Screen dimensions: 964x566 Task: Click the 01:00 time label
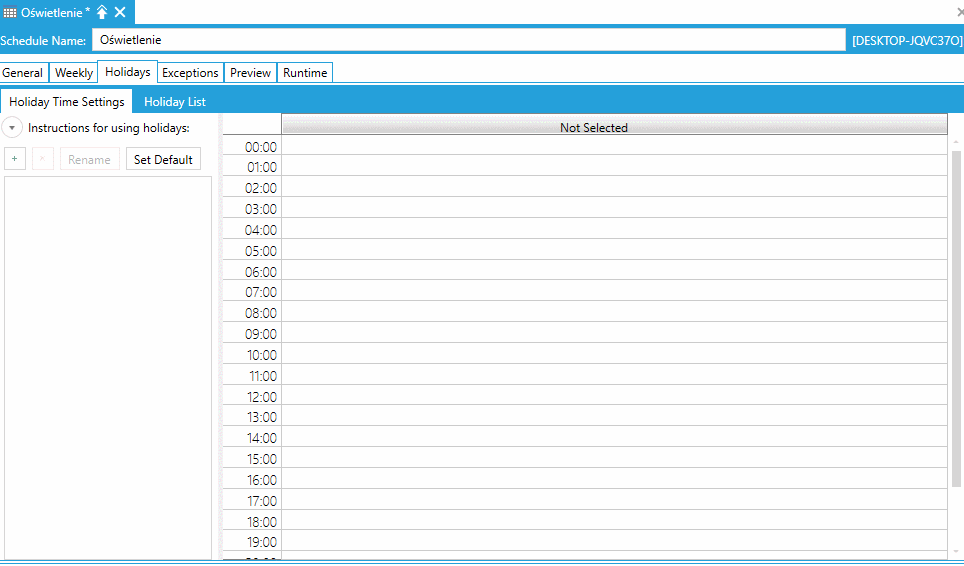(x=261, y=167)
